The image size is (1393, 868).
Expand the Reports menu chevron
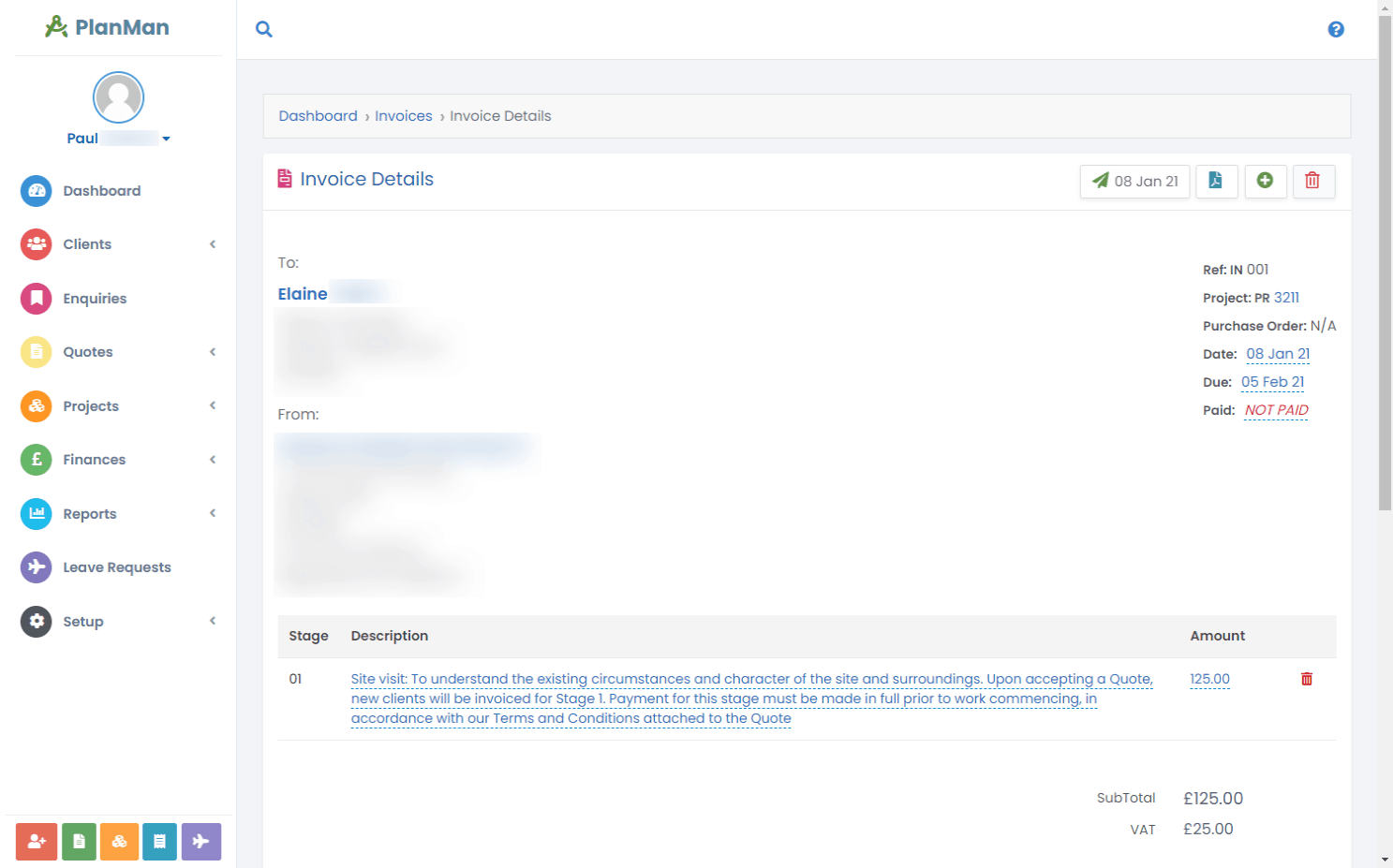pyautogui.click(x=213, y=513)
